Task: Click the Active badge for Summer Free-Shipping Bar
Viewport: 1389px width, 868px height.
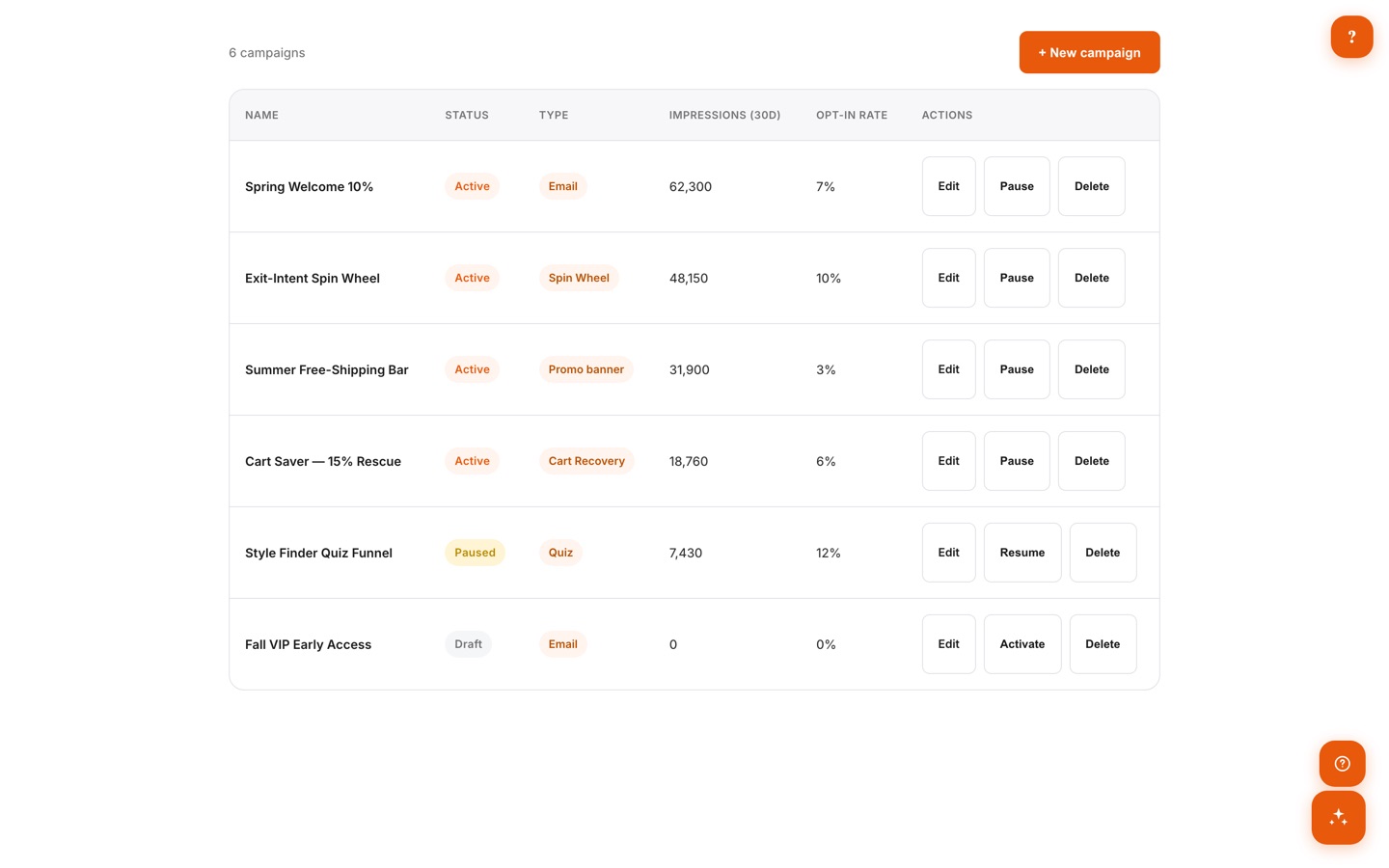Action: tap(472, 369)
